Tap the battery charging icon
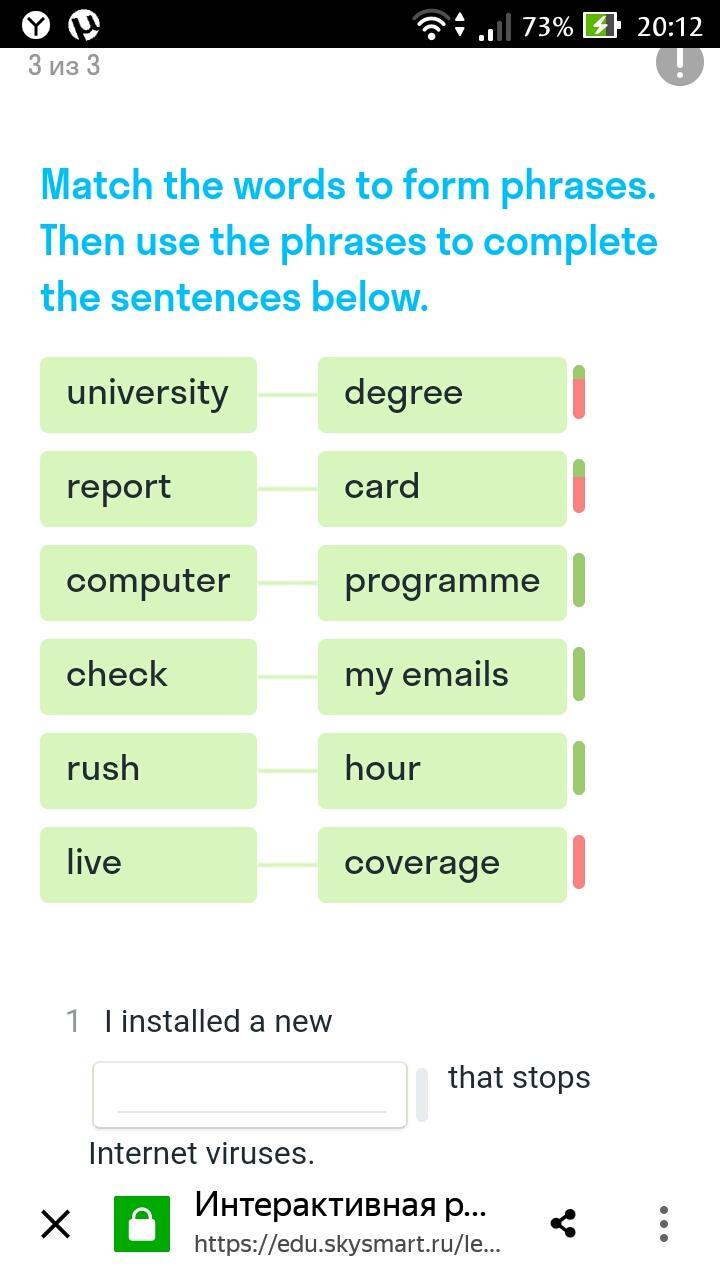Image resolution: width=720 pixels, height=1280 pixels. [602, 25]
